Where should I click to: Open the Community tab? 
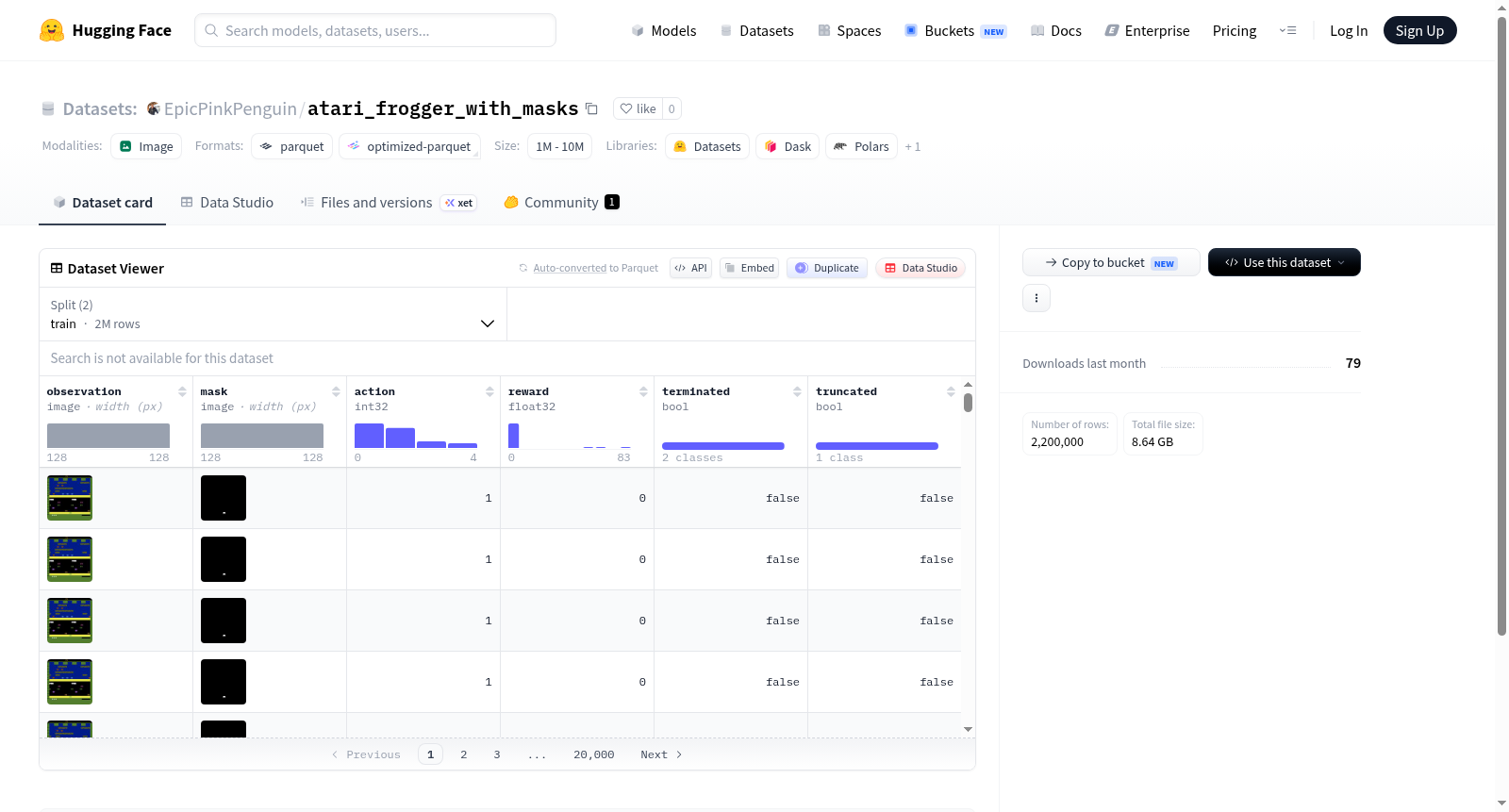562,203
